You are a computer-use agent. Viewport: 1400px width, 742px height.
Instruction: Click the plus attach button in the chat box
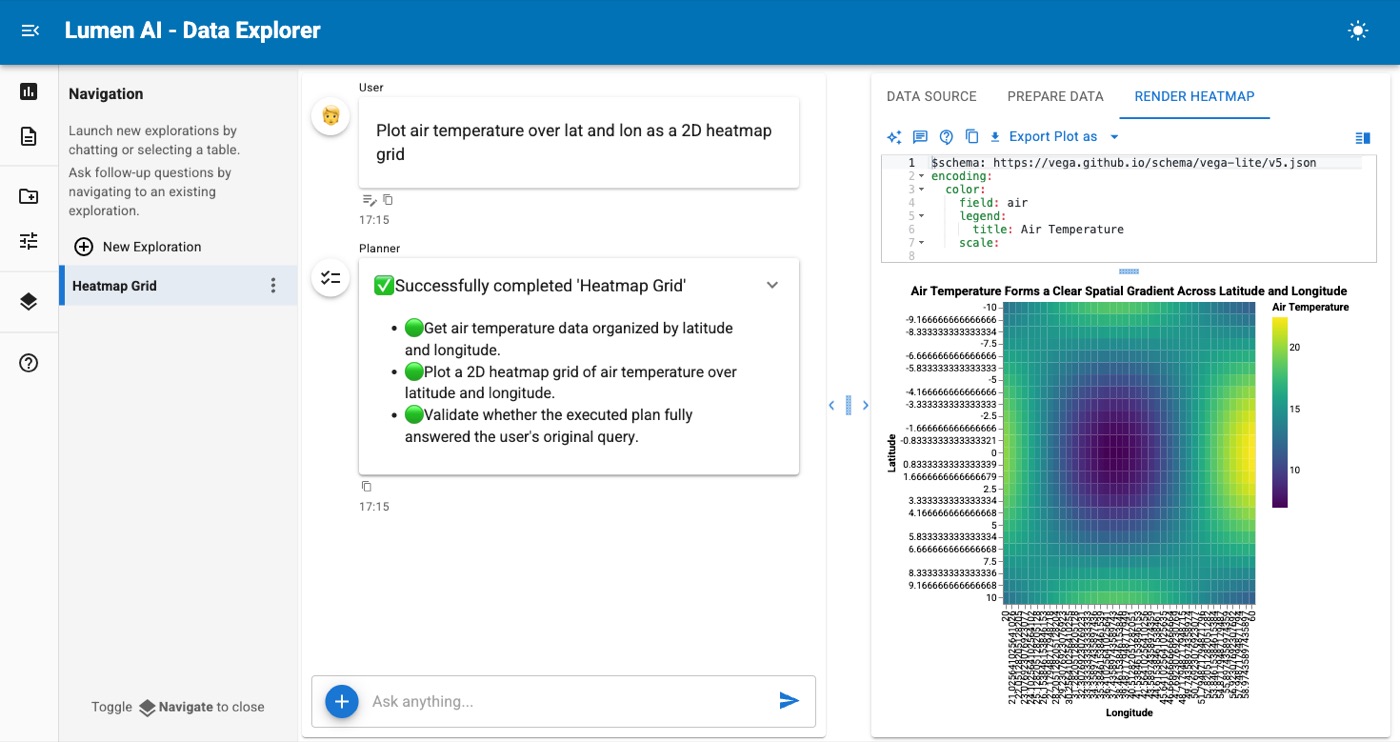coord(341,702)
